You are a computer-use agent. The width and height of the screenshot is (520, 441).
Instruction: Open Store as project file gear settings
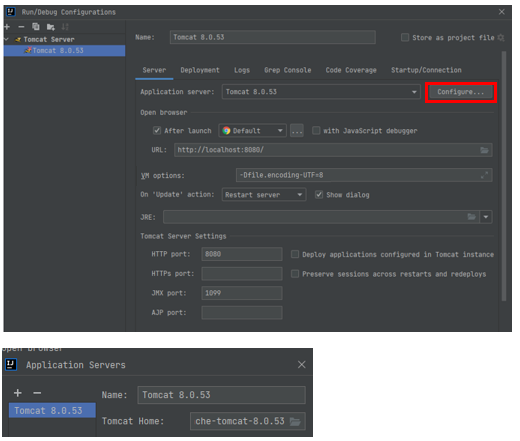point(501,38)
